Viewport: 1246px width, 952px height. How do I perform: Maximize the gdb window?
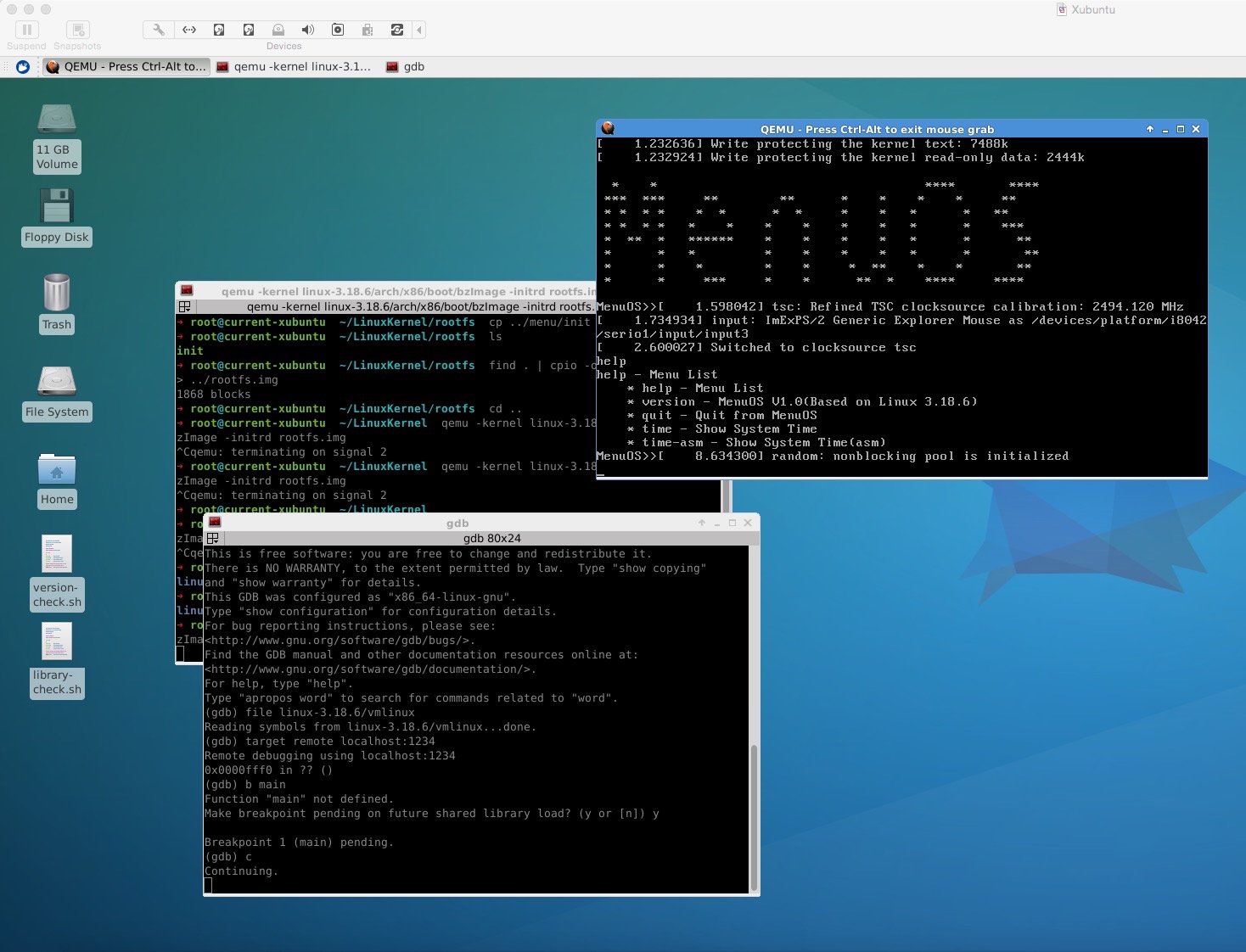point(732,523)
